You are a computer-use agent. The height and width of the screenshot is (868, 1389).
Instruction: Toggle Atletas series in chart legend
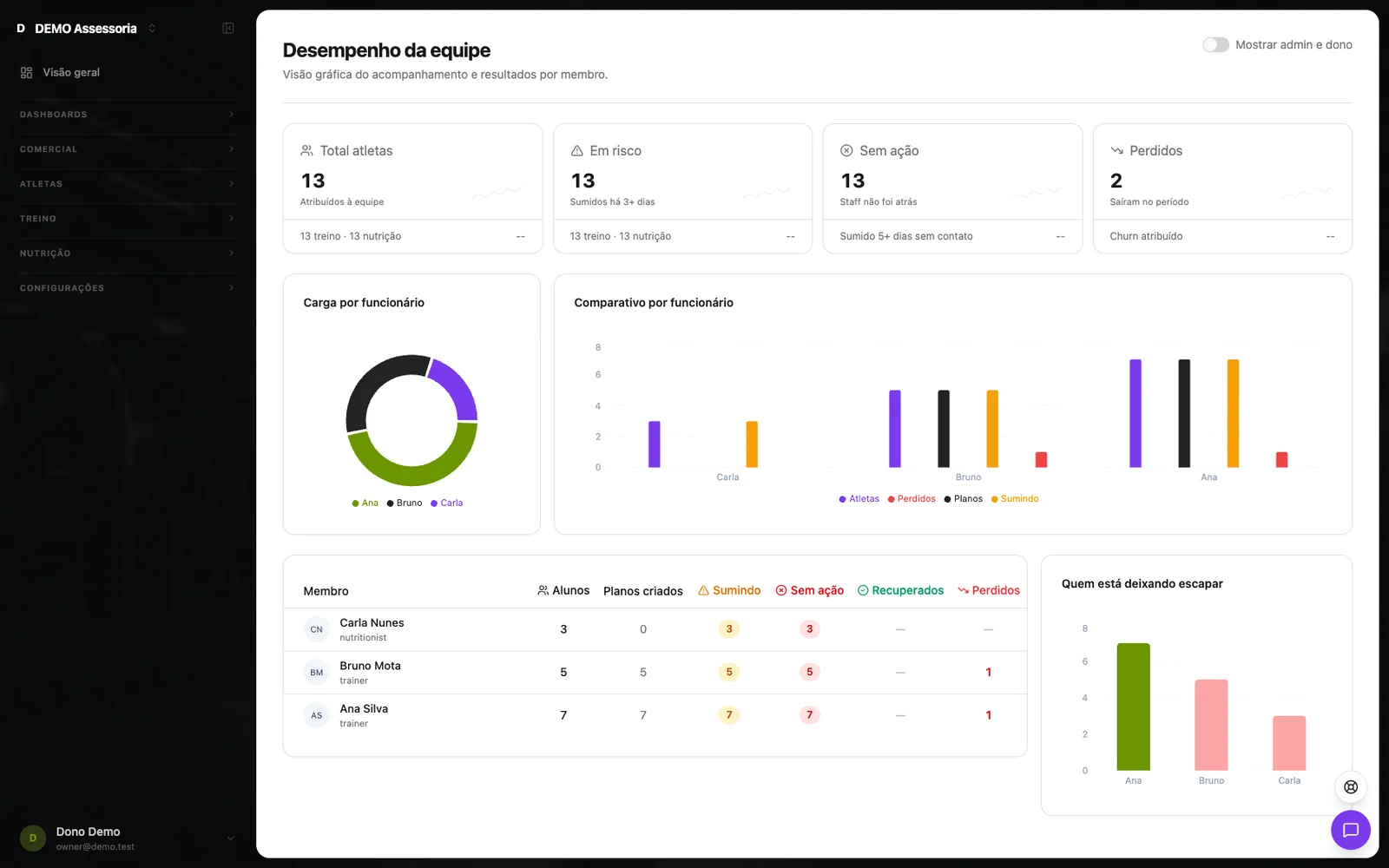859,499
